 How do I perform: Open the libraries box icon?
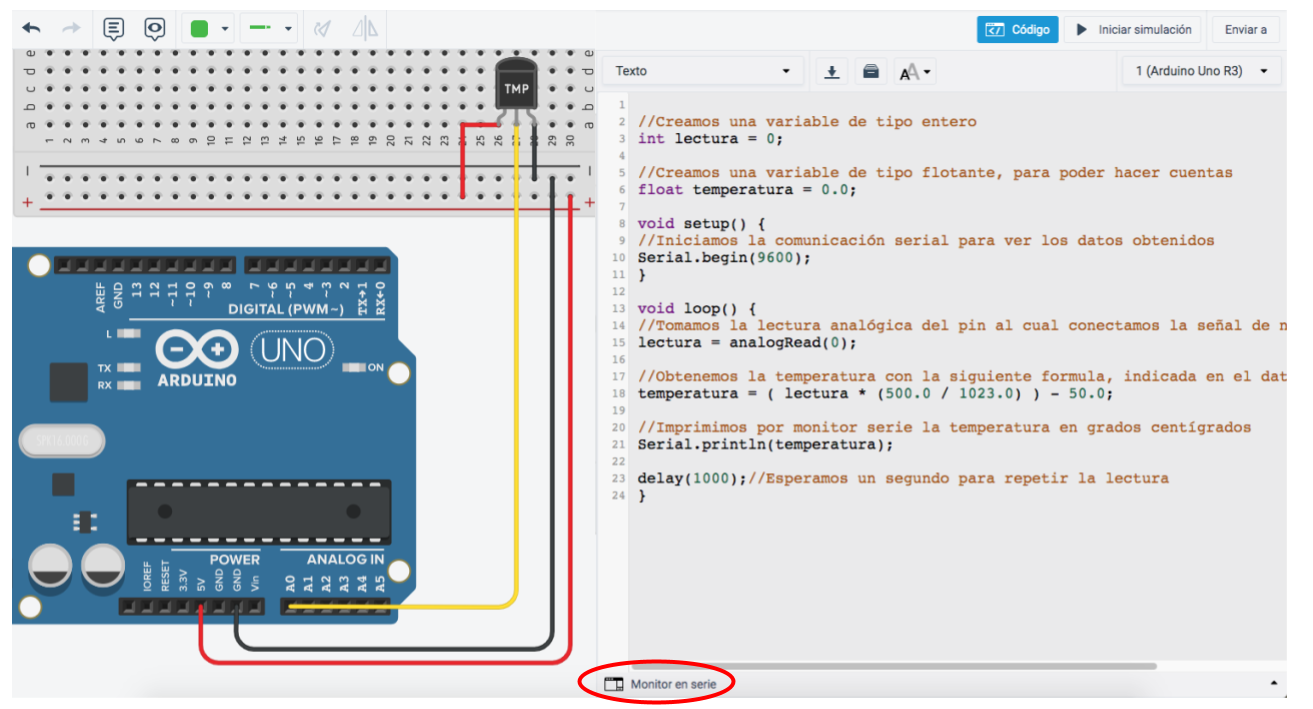[x=870, y=71]
